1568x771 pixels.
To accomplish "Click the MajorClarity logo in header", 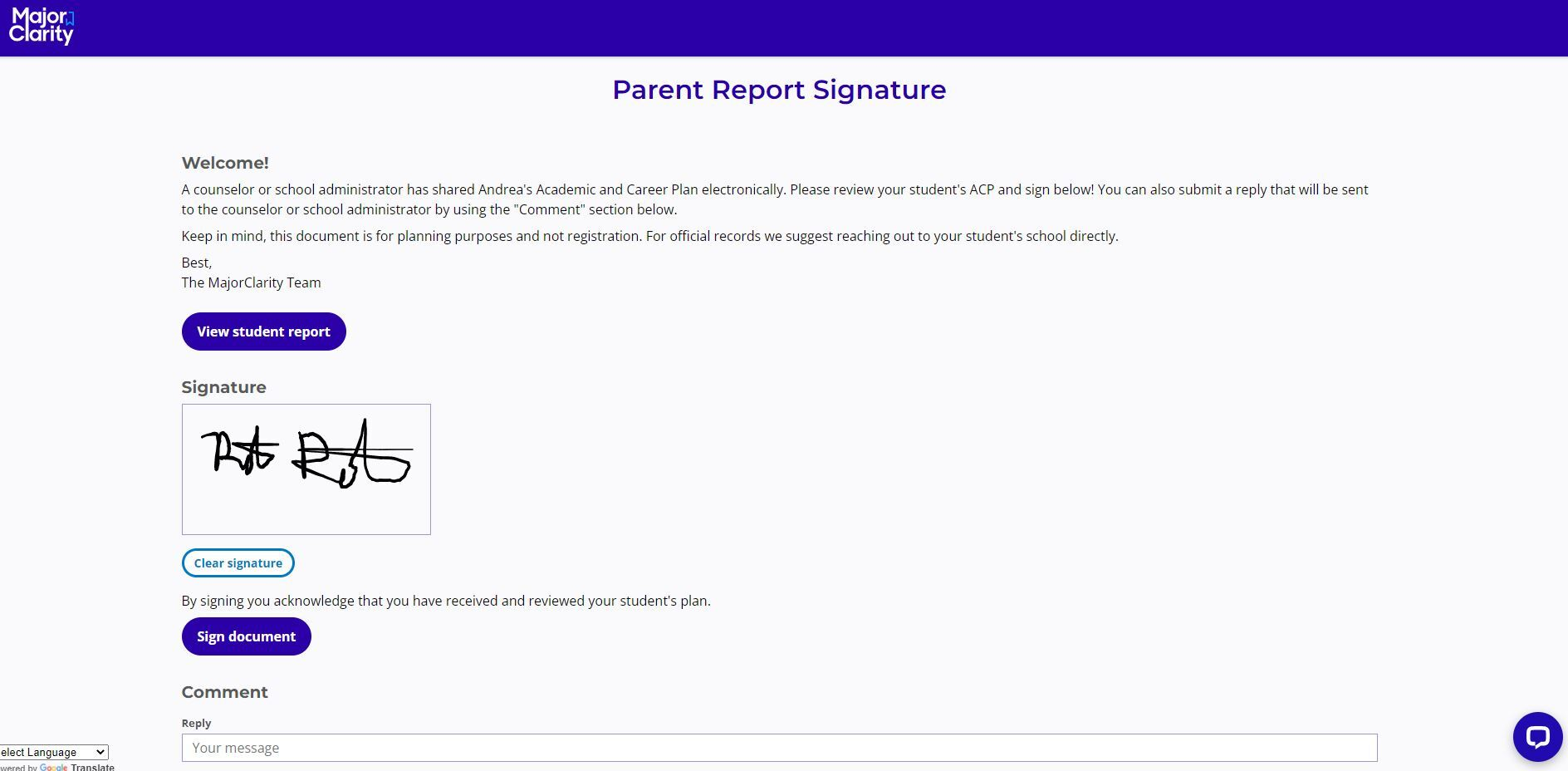I will (x=42, y=27).
